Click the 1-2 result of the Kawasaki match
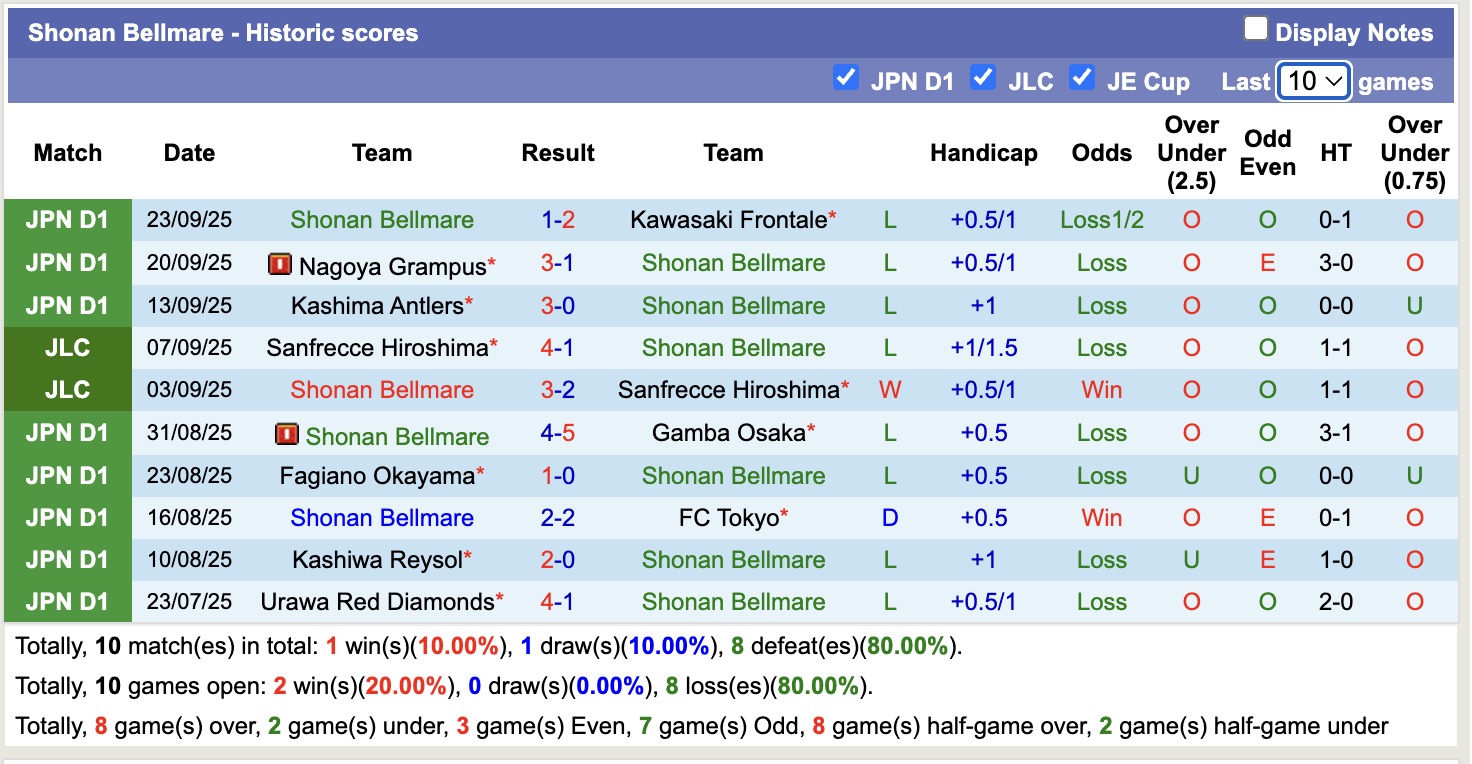 pos(557,220)
